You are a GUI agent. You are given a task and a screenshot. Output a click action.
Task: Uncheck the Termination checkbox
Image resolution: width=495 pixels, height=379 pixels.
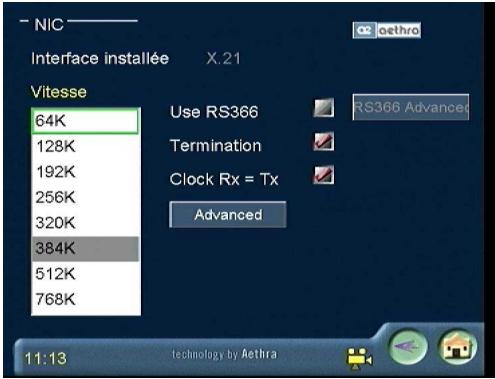[x=324, y=141]
